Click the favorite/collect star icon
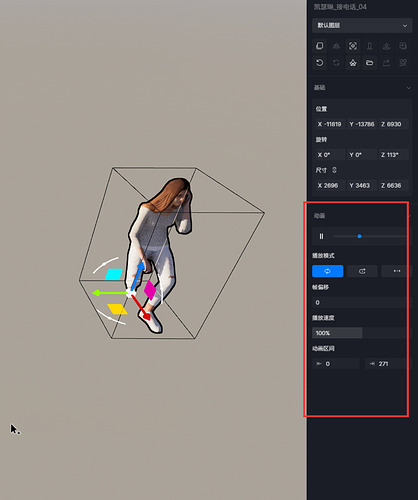This screenshot has height=500, width=418. click(x=353, y=63)
